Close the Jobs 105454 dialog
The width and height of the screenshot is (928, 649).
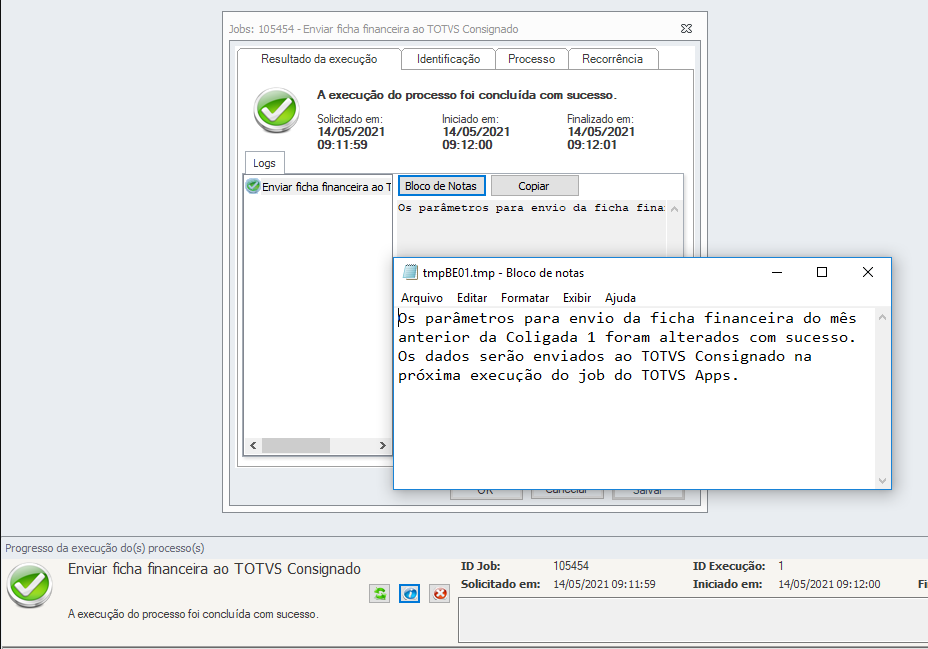686,28
